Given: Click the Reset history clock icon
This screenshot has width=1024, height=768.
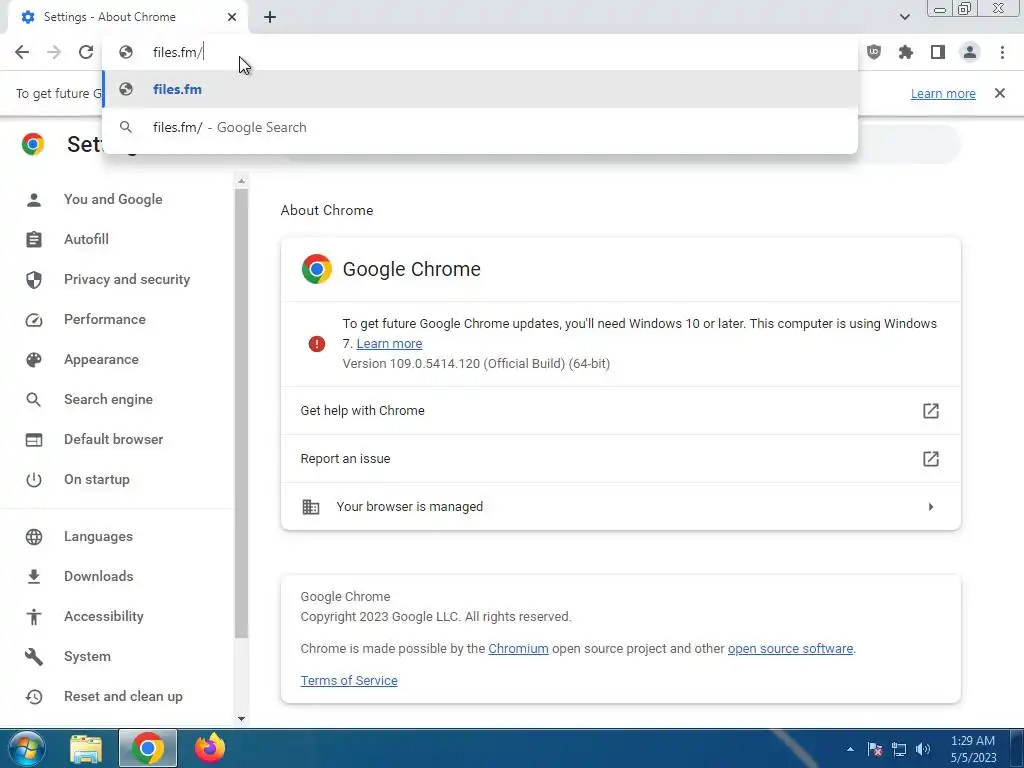Looking at the screenshot, I should coord(34,696).
